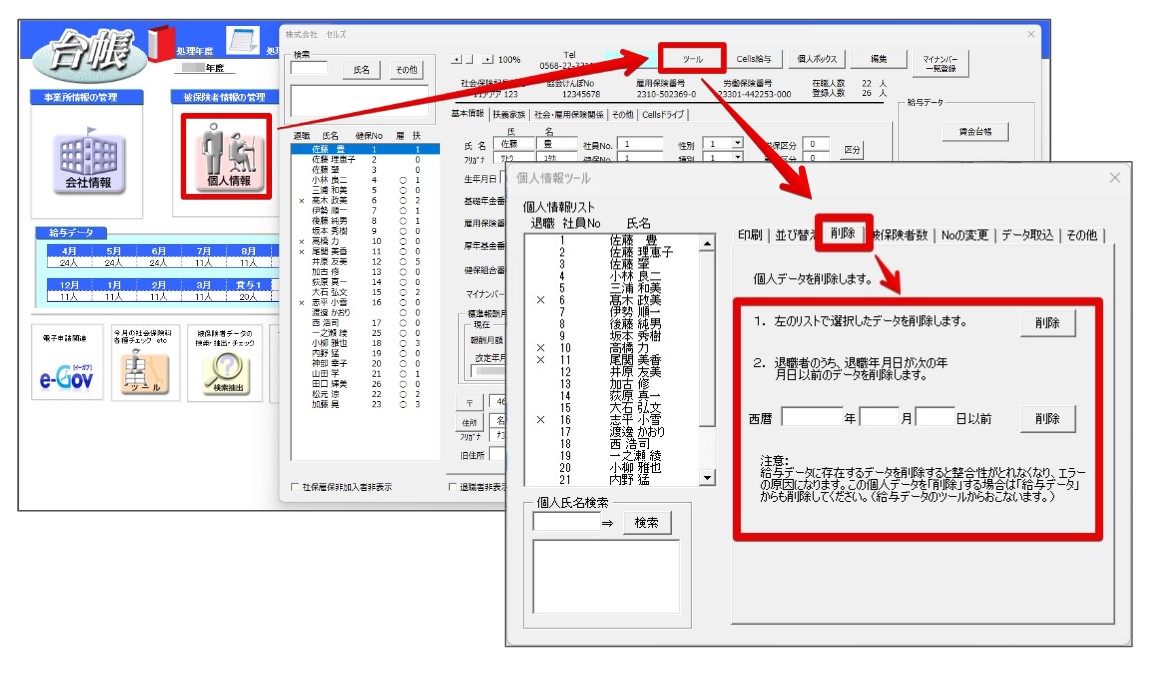Image resolution: width=1157 pixels, height=681 pixels.
Task: Select 志平 小雪 in 個人情報リスト
Action: coord(612,420)
